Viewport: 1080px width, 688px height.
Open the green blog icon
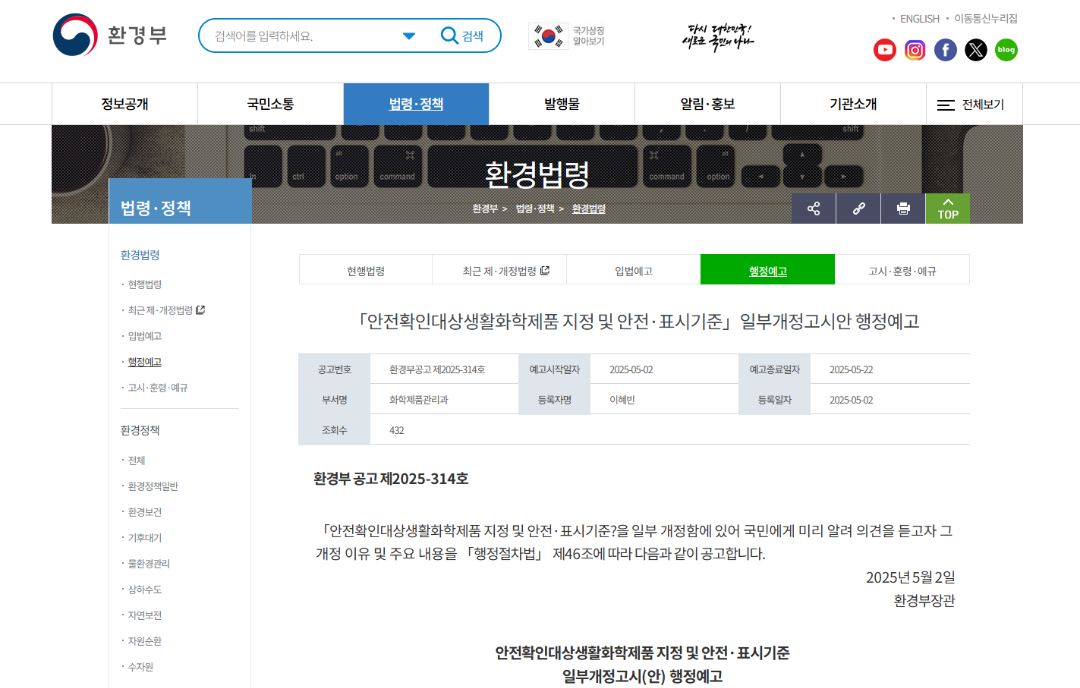tap(1006, 50)
